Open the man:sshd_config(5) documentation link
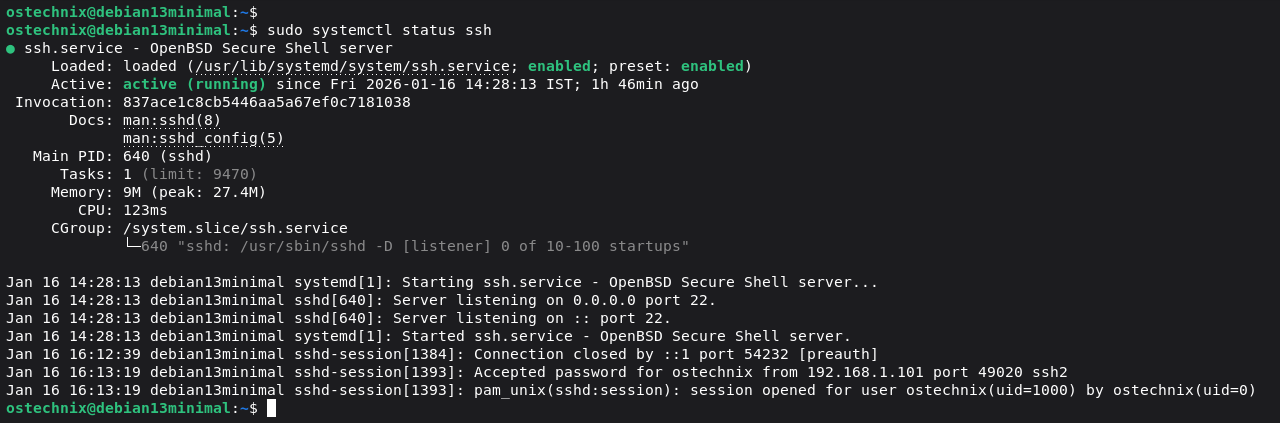 click(203, 138)
